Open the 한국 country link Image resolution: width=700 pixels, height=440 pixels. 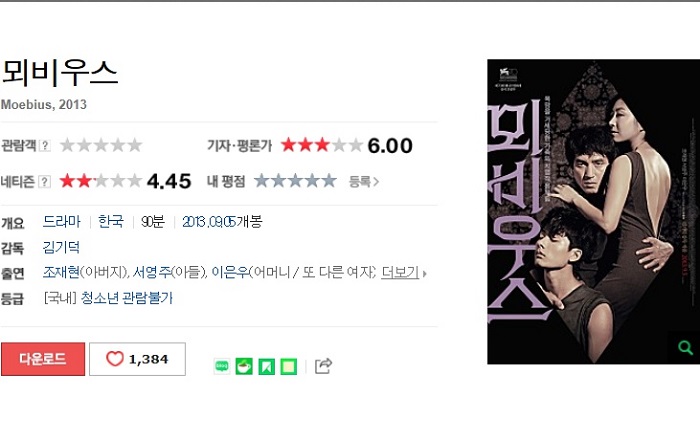[111, 222]
